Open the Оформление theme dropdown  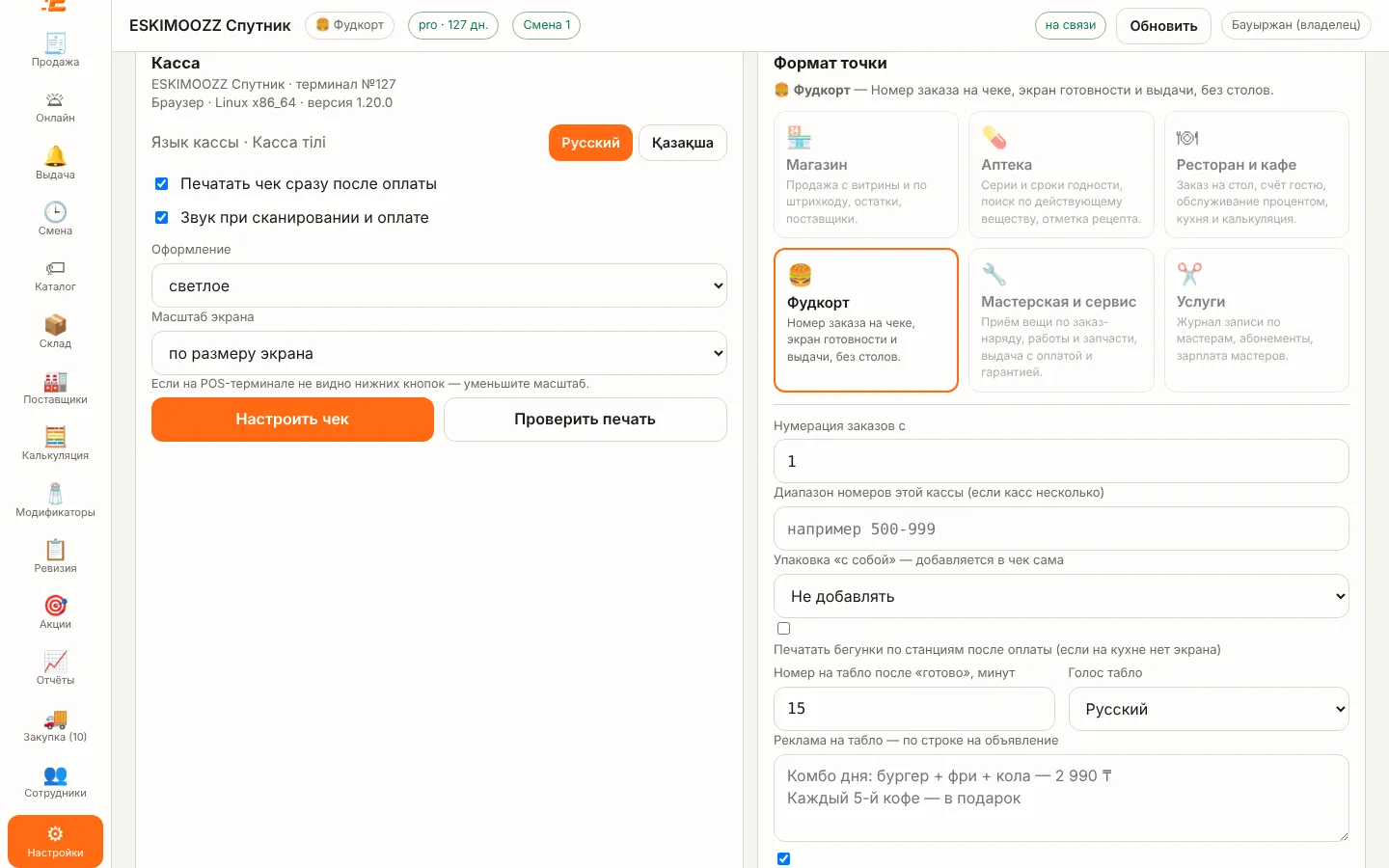[439, 285]
